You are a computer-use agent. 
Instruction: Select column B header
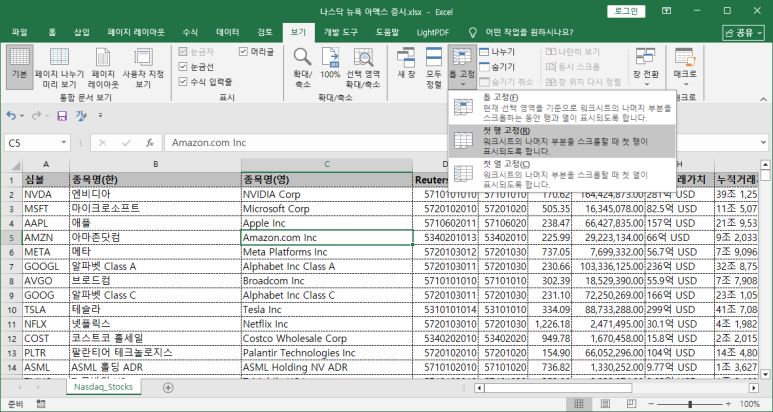[x=155, y=165]
